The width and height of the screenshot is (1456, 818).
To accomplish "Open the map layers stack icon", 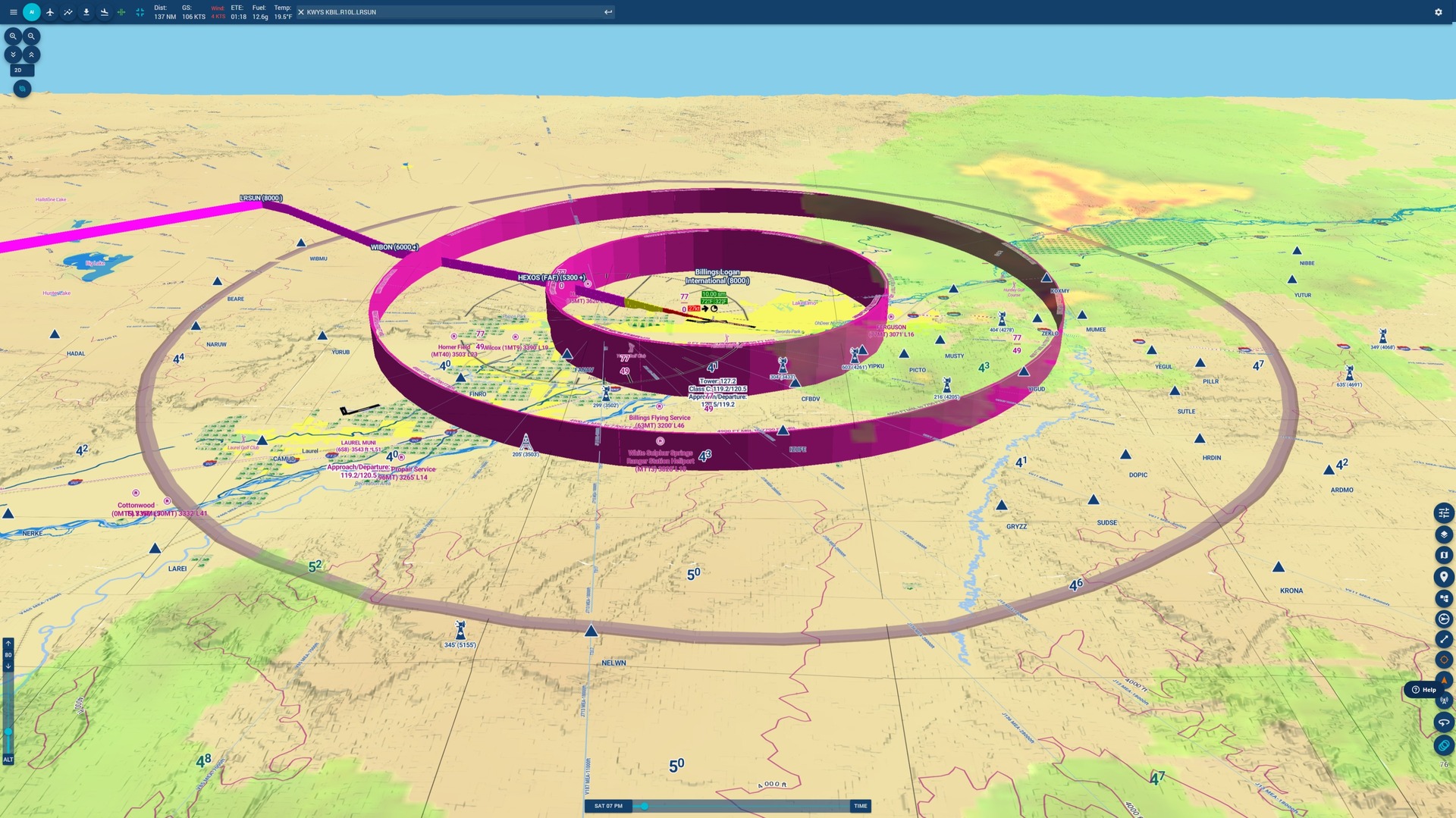I will coord(1443,534).
